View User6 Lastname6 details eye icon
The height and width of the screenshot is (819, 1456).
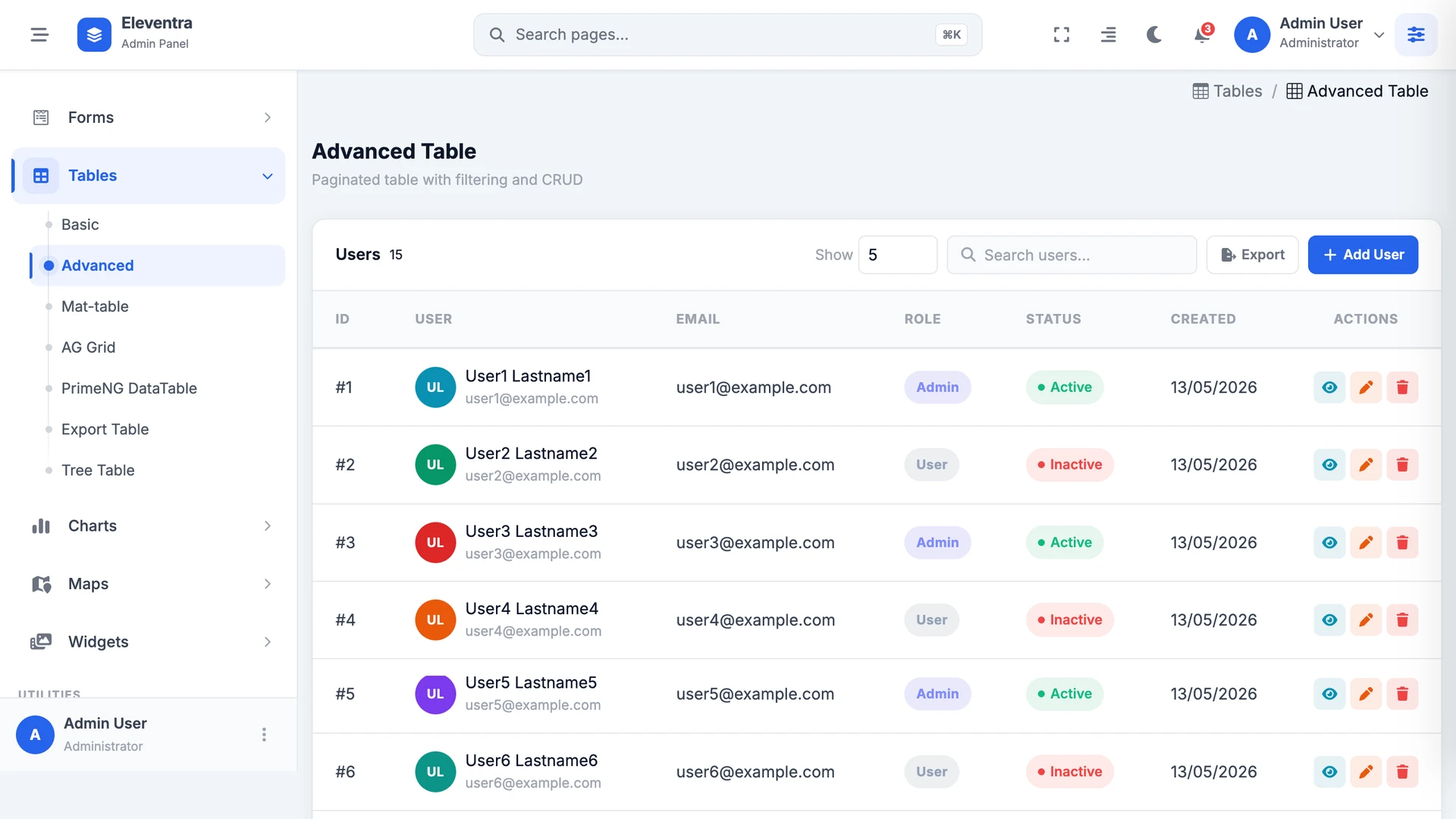[x=1329, y=772]
